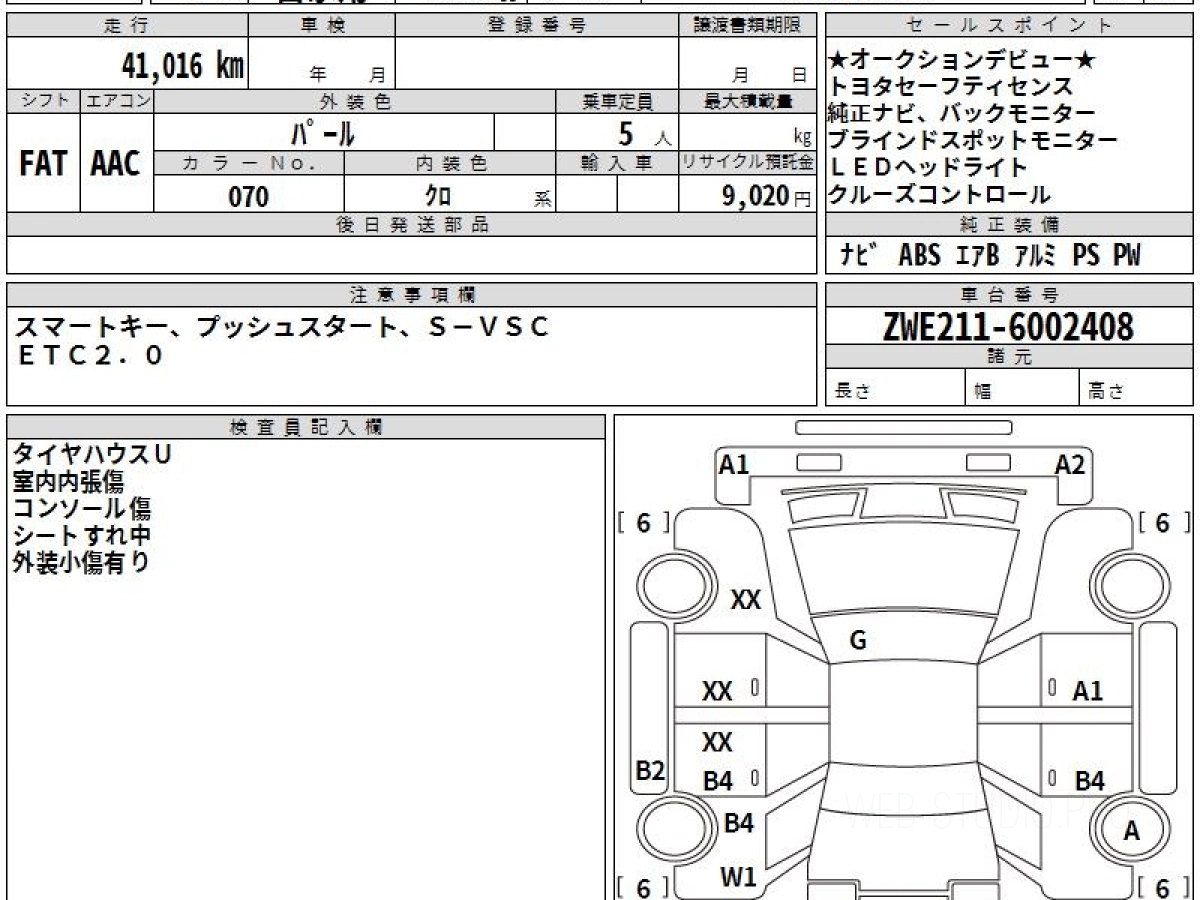Select the W1 mark on the diagram

pos(738,877)
